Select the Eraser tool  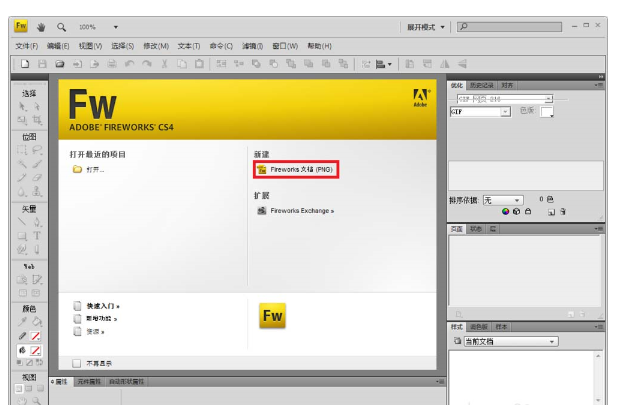[37, 177]
